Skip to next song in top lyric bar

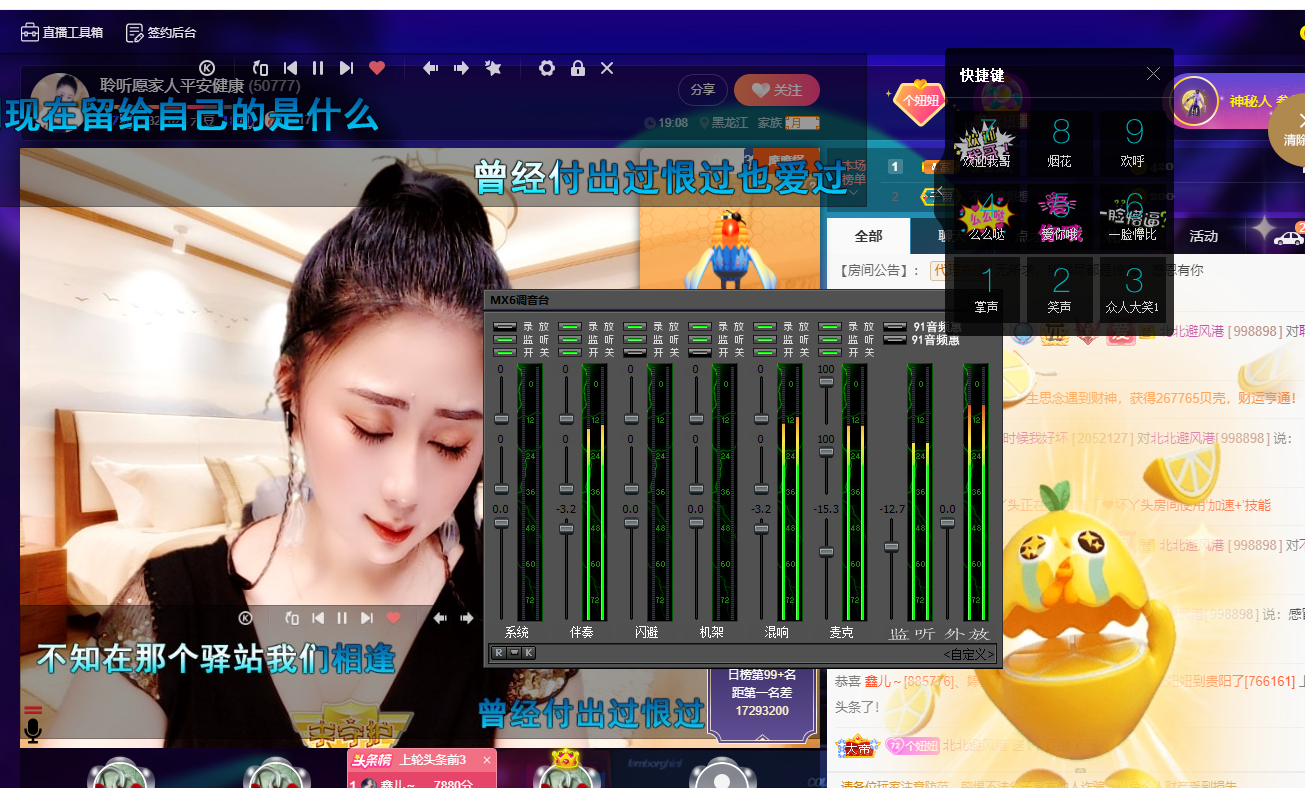(346, 68)
